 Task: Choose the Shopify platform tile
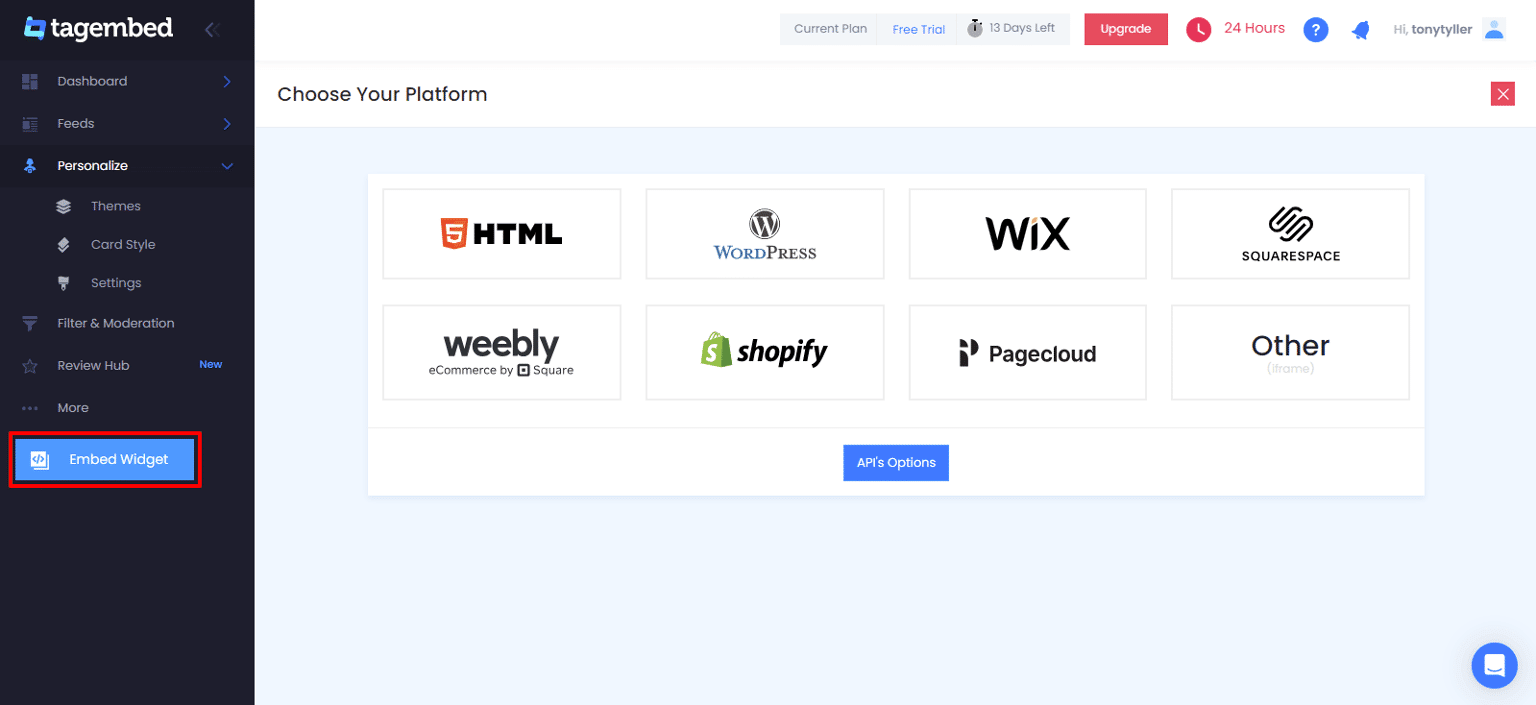(765, 352)
